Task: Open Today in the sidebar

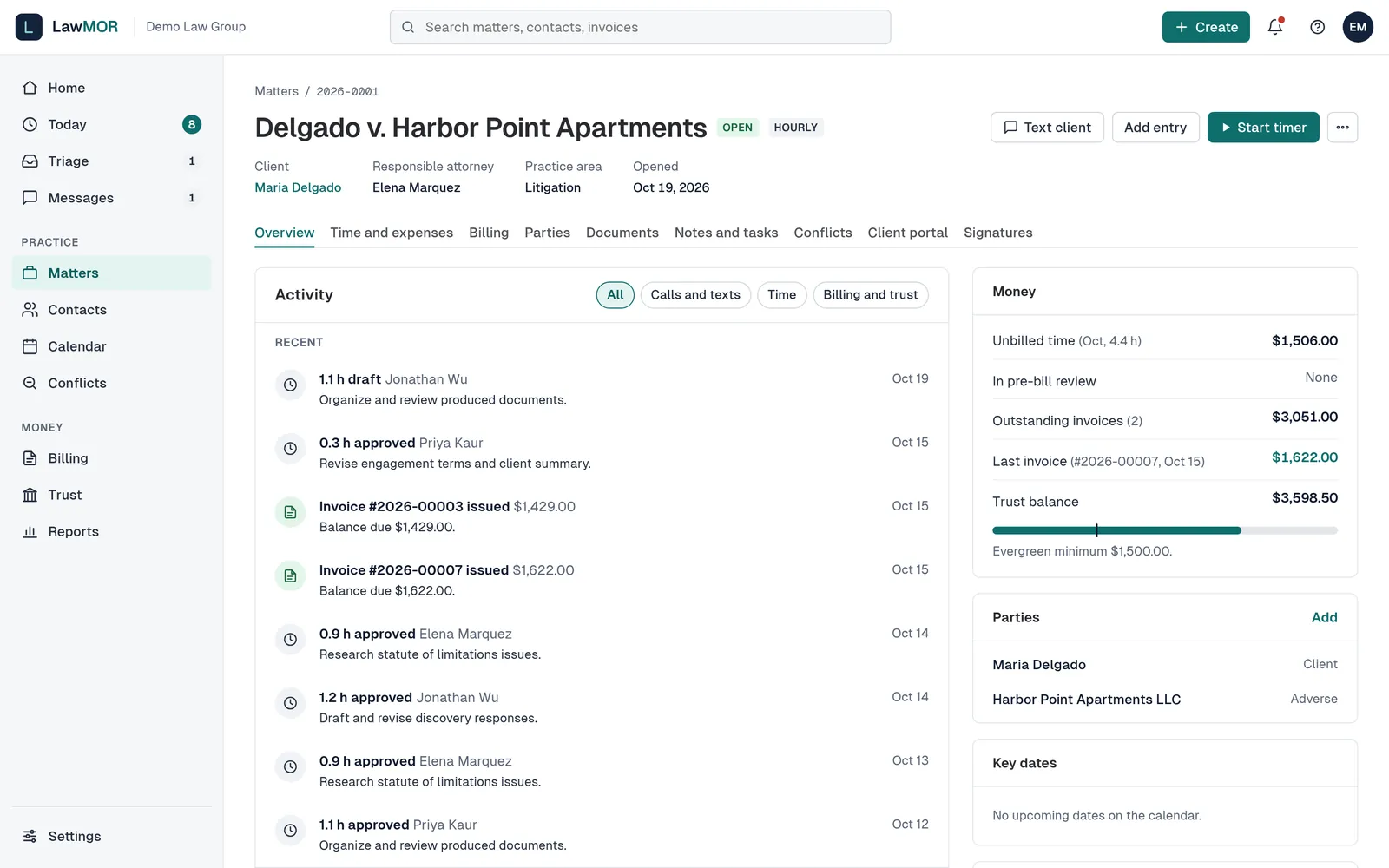Action: pyautogui.click(x=111, y=124)
